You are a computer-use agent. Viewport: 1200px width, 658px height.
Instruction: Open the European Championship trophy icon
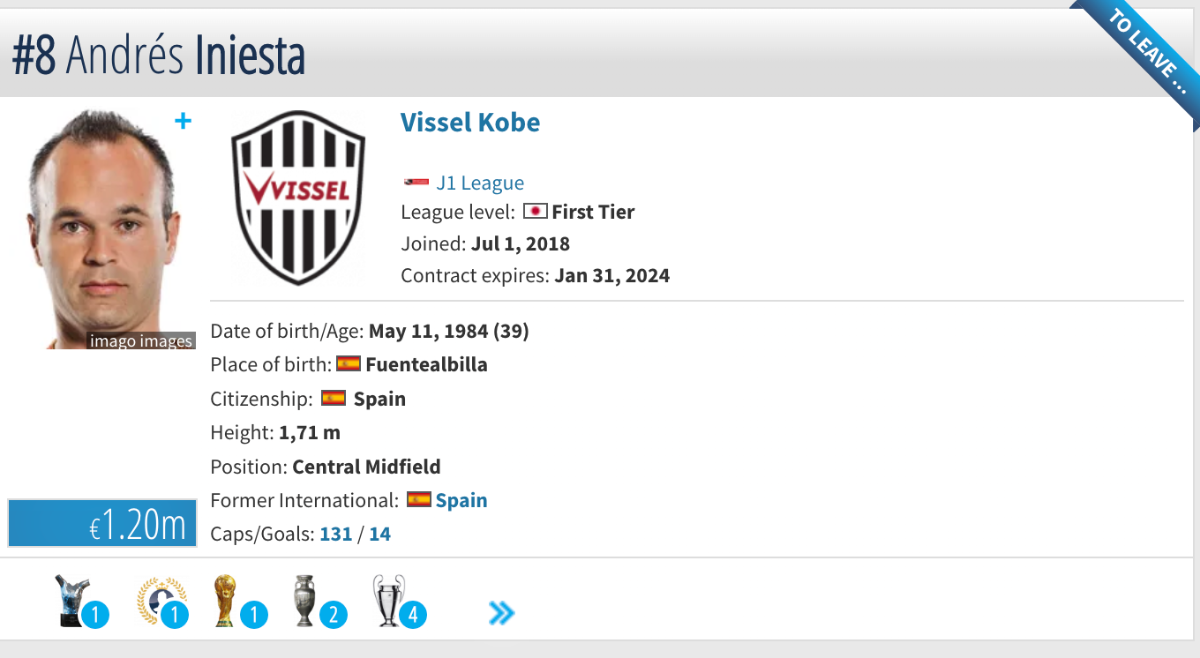[305, 601]
